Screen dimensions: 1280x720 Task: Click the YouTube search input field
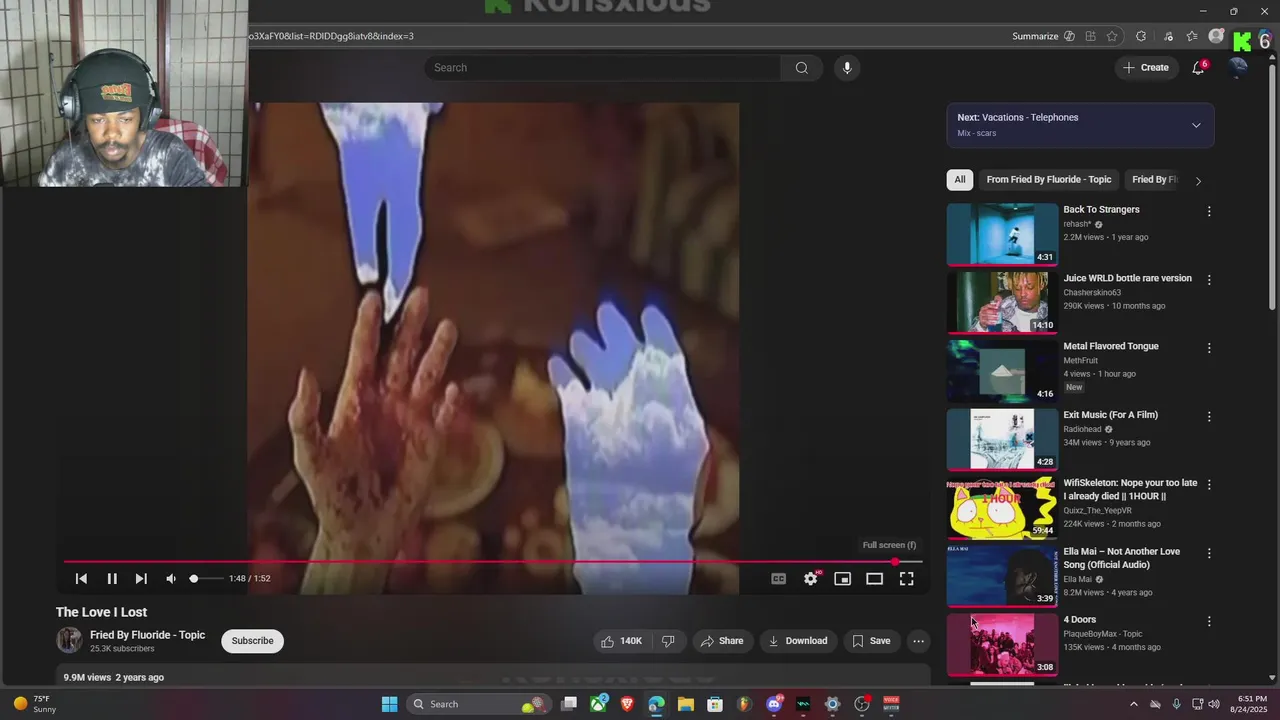click(x=602, y=68)
